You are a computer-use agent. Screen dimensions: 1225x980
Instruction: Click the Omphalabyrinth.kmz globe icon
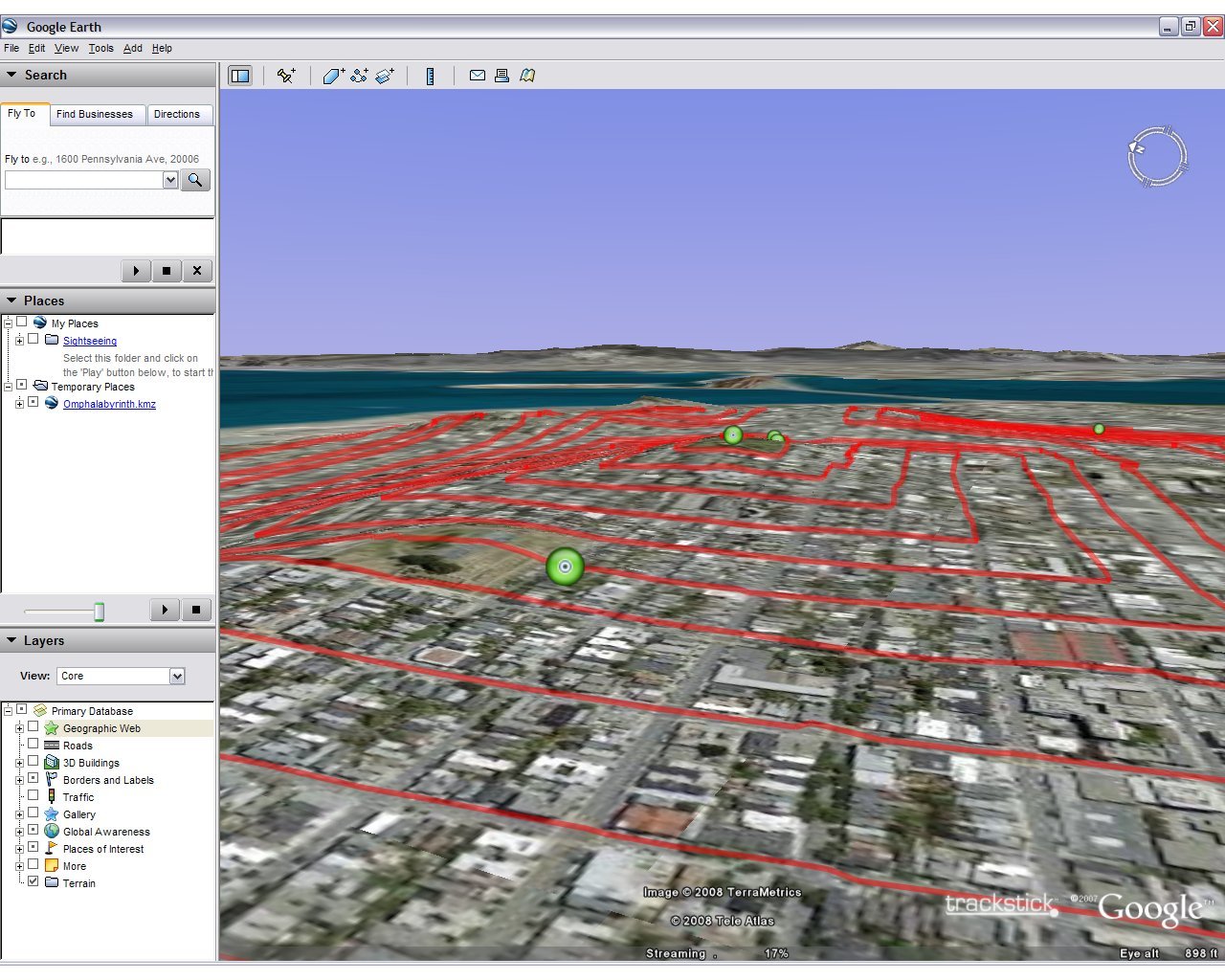(x=52, y=403)
